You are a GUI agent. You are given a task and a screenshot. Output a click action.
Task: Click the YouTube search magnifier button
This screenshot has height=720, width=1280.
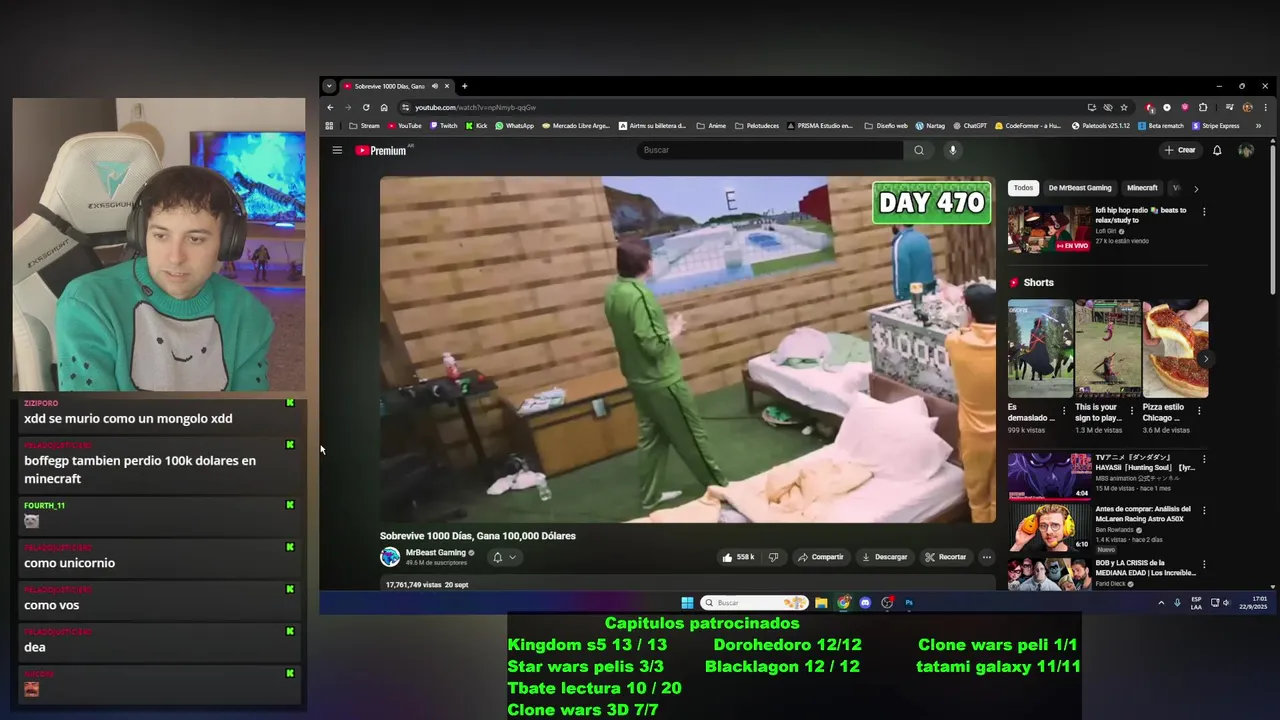[919, 150]
